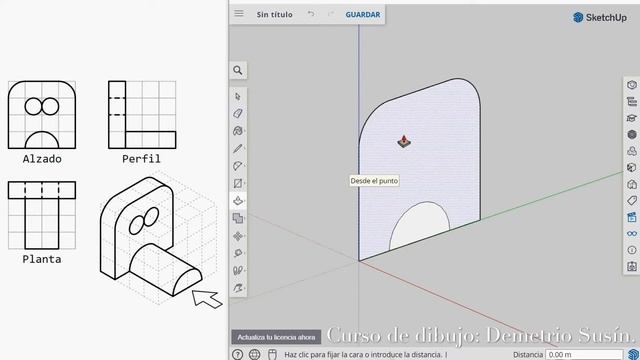Select the Arc tool
Viewport: 640px width, 360px height.
[238, 166]
